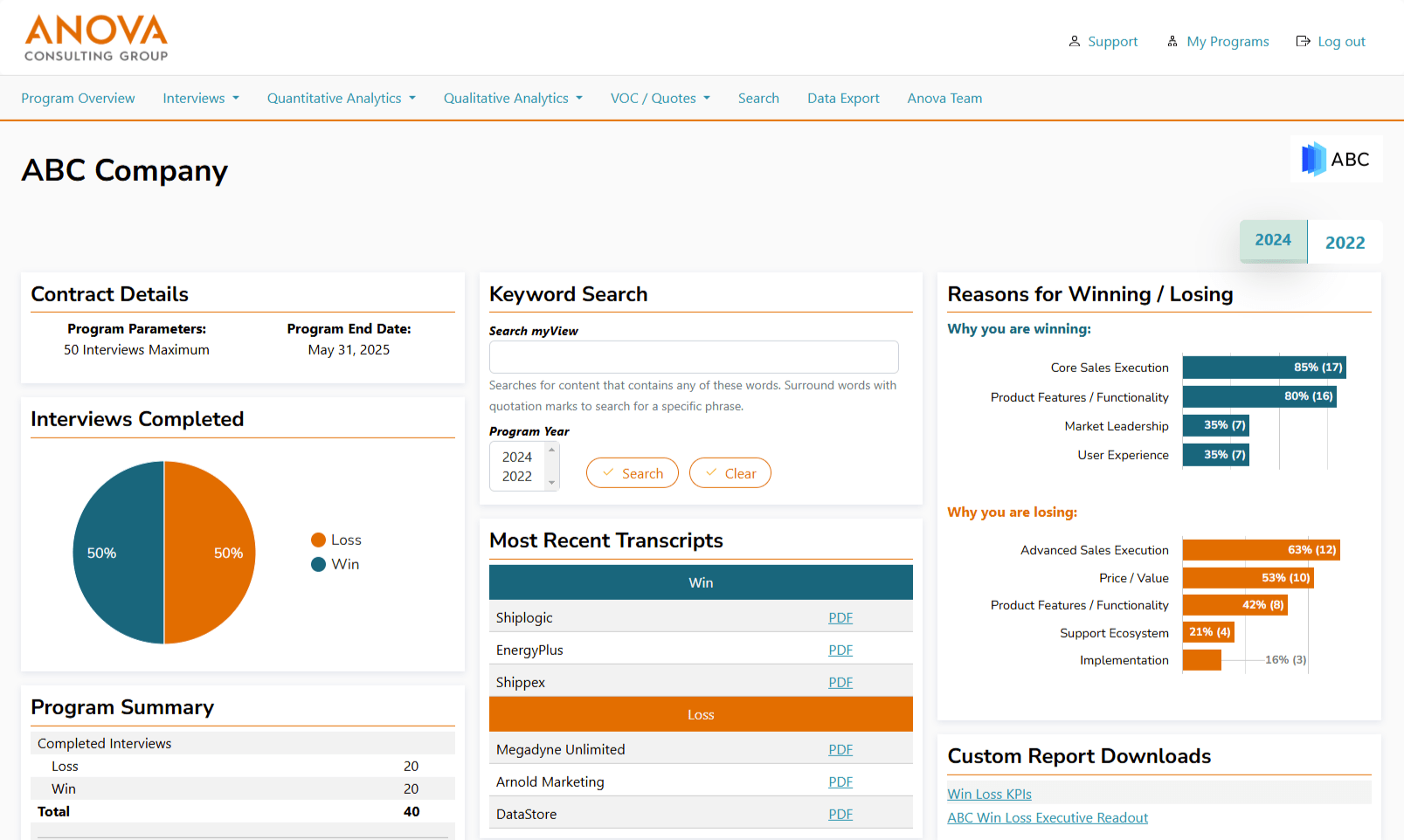Click the Support person icon
The height and width of the screenshot is (840, 1404).
[1075, 41]
